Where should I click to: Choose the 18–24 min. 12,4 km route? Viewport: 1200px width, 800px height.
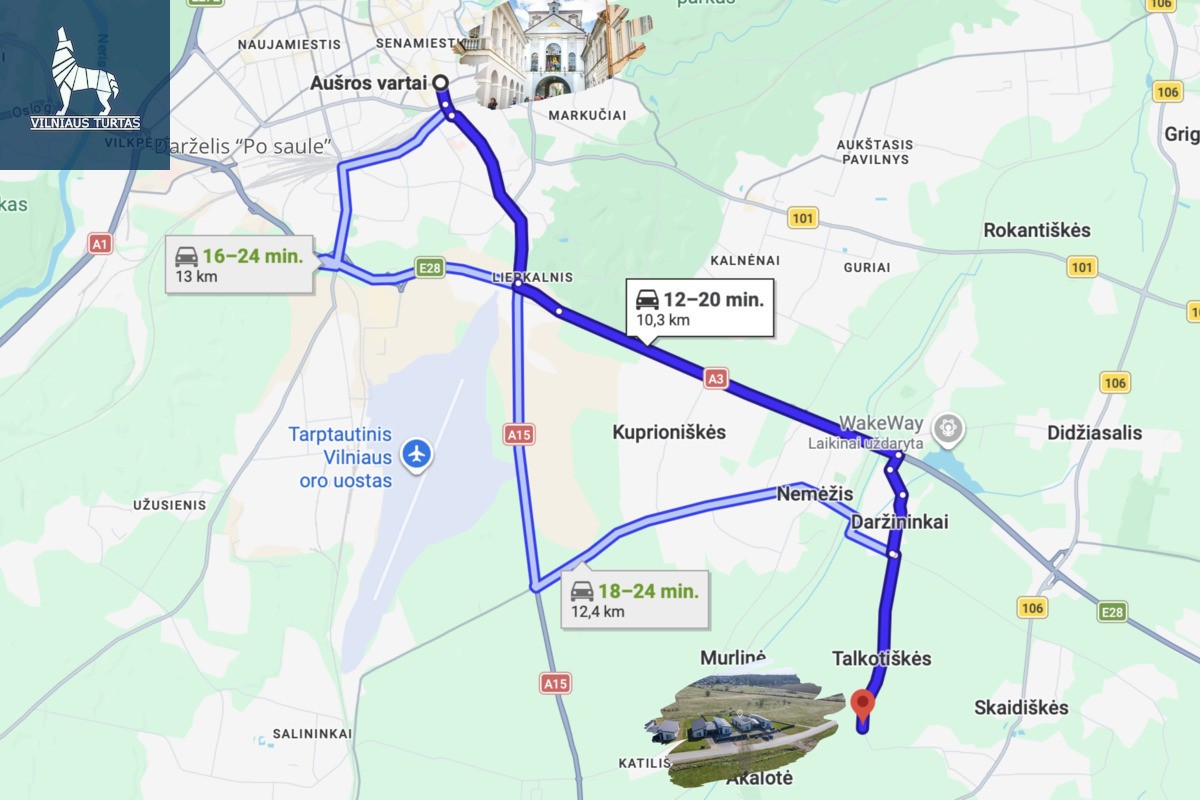click(x=635, y=600)
